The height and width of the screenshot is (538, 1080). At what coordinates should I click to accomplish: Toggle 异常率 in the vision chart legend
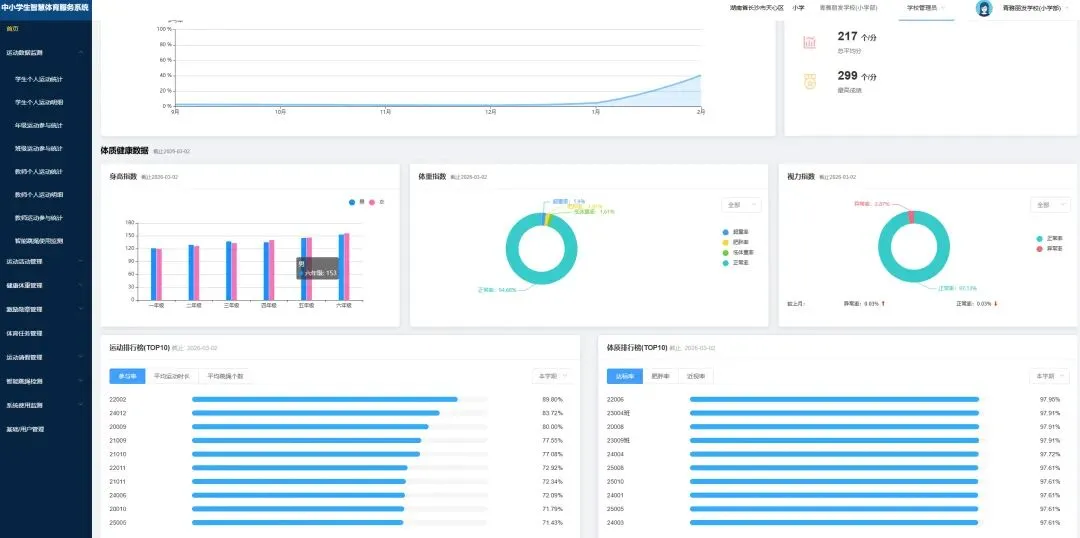click(x=1049, y=249)
